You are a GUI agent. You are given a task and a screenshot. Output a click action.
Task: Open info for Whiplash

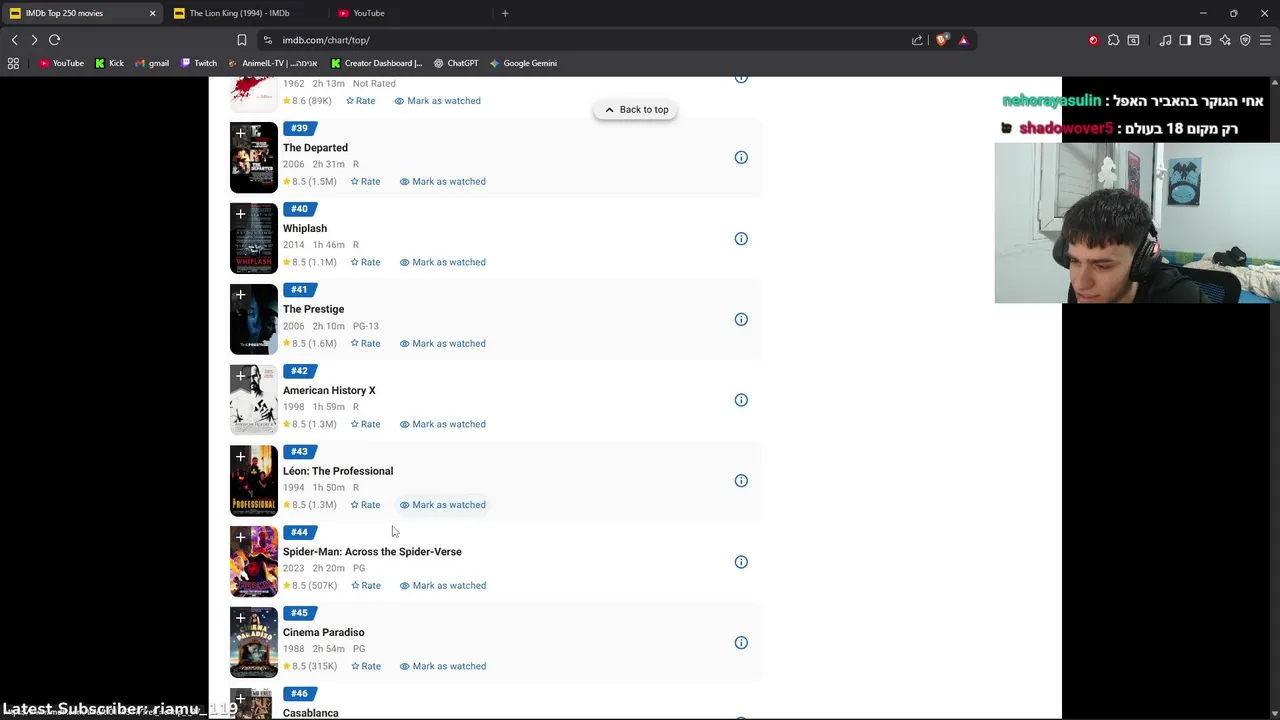click(741, 238)
